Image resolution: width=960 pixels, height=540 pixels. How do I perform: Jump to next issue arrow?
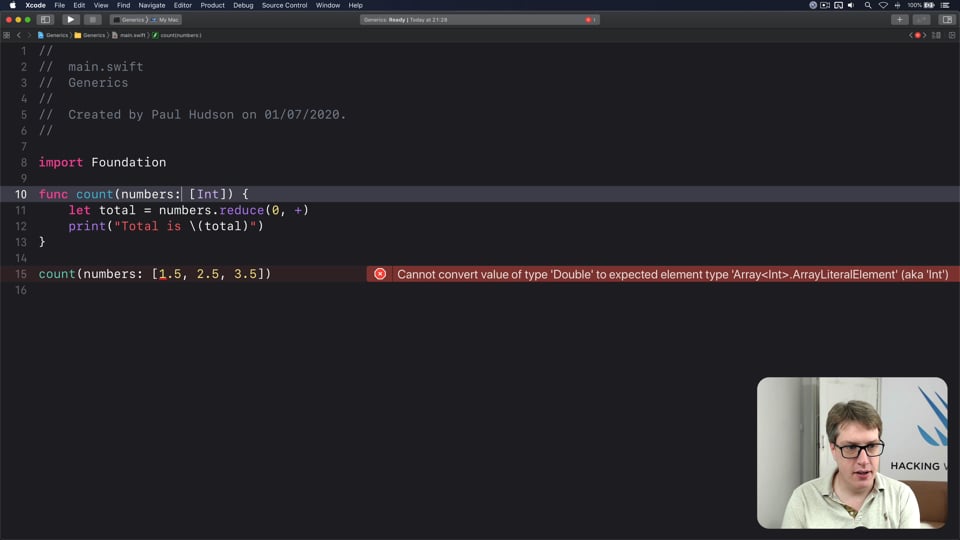tap(924, 35)
